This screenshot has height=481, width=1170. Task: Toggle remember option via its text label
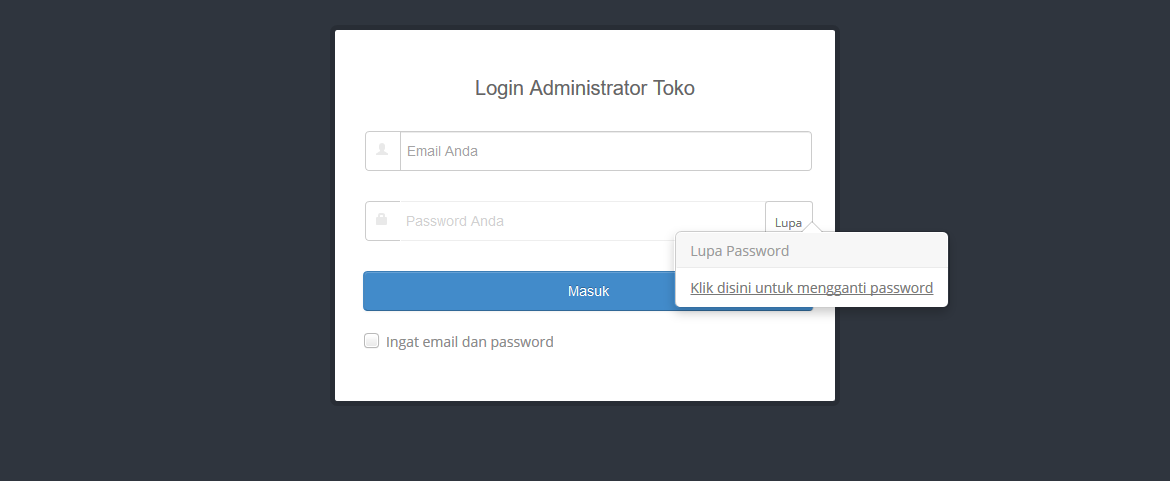(x=469, y=342)
